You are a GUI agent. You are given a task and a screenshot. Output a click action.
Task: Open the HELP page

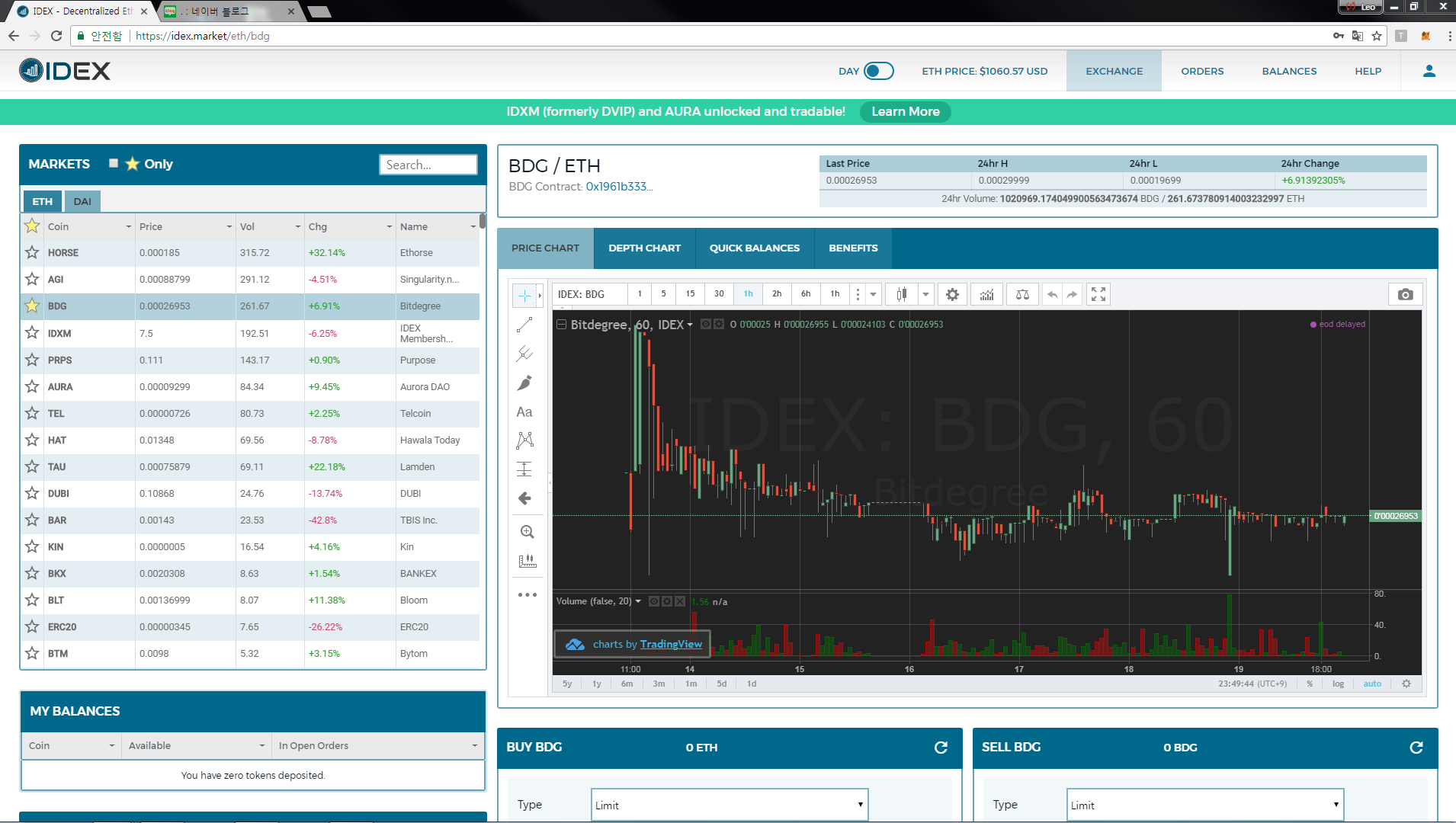click(x=1368, y=71)
